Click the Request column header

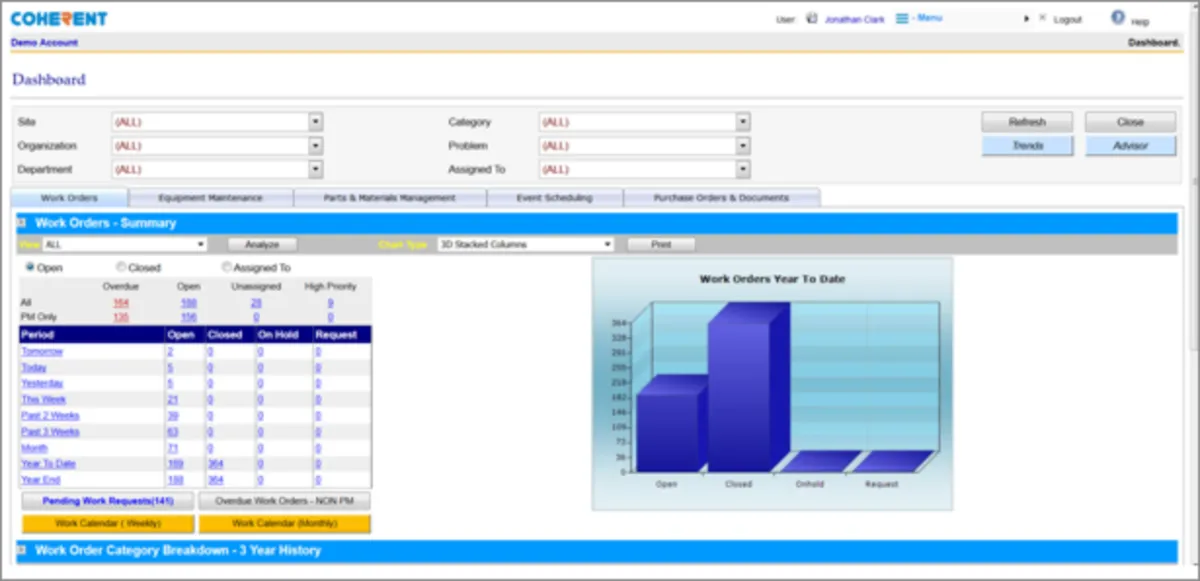coord(342,335)
